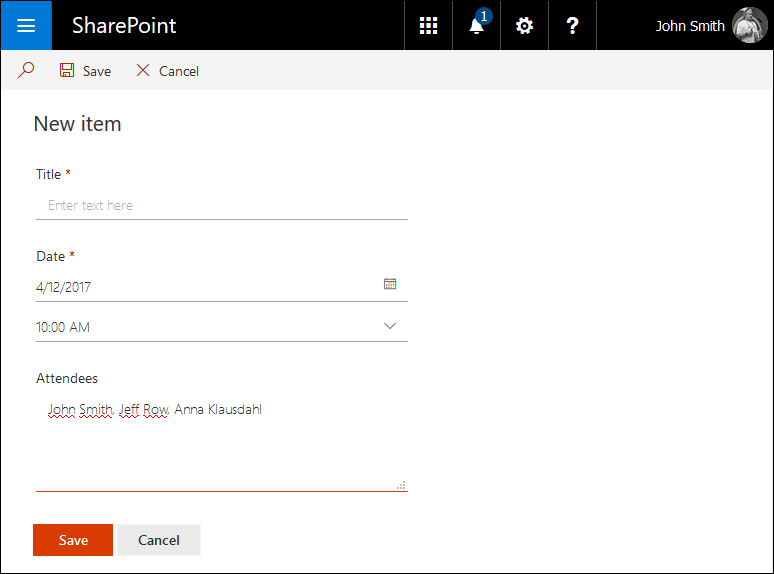The height and width of the screenshot is (574, 774).
Task: Open the app launcher grid
Action: point(428,25)
